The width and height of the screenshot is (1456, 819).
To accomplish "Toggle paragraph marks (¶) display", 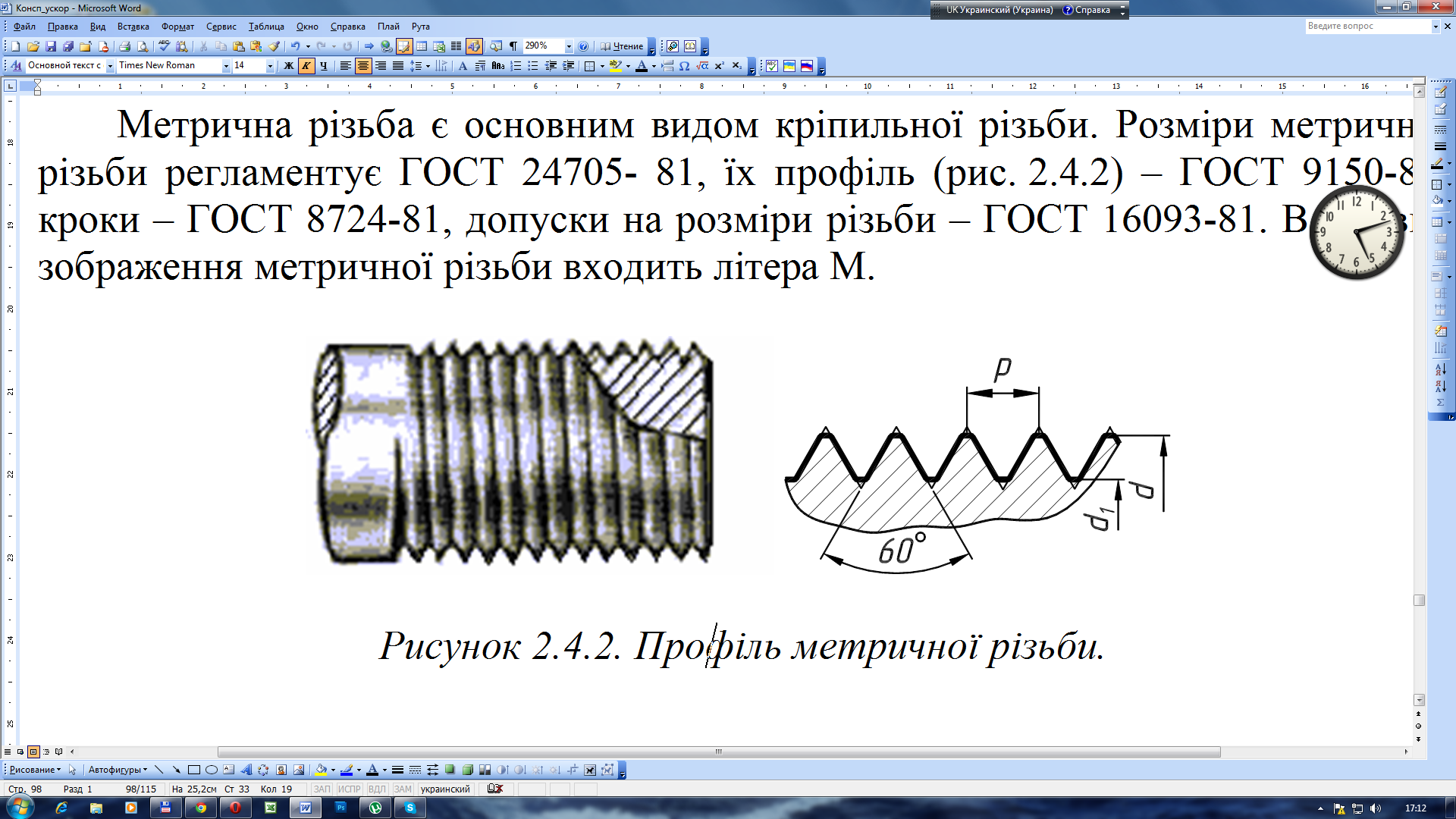I will (x=513, y=46).
